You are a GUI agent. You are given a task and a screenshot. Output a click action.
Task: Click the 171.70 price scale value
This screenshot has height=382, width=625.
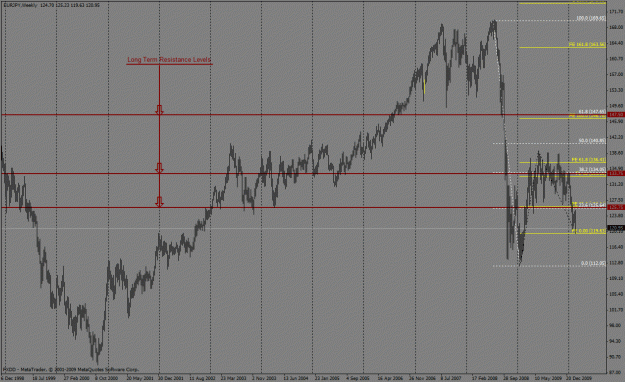click(x=616, y=12)
